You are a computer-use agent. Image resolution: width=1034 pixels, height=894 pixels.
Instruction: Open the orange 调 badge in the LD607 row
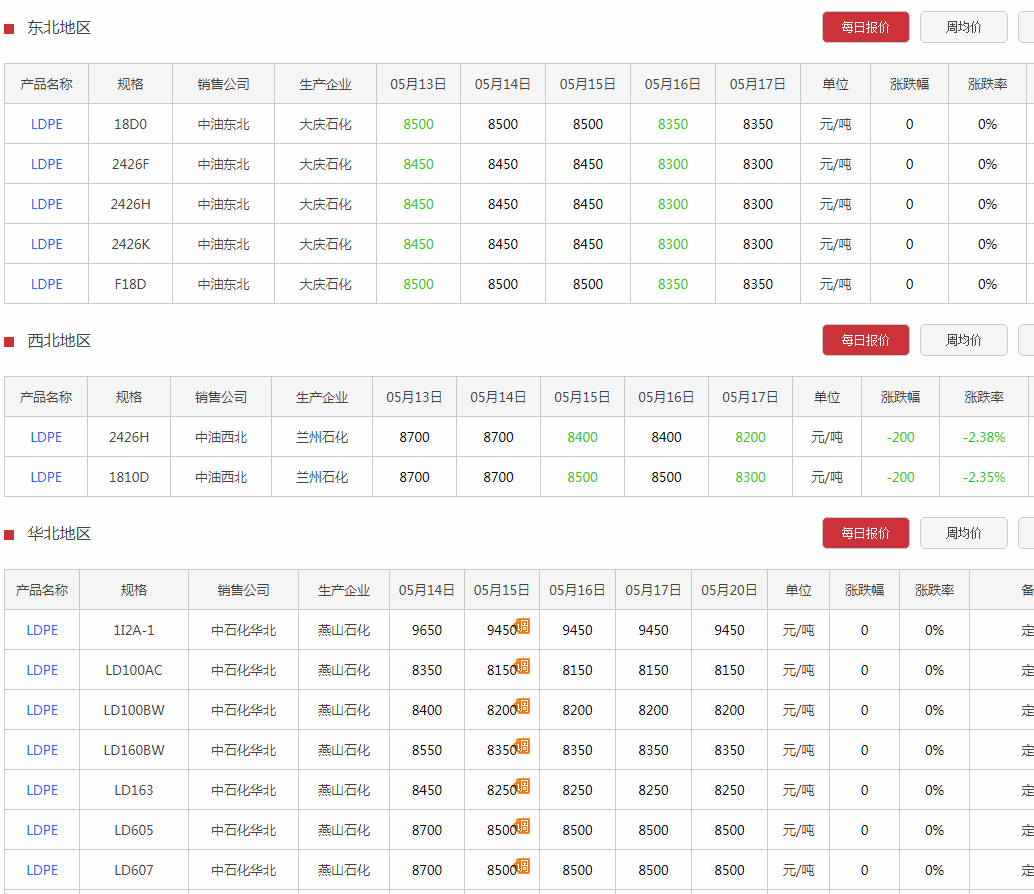(523, 866)
